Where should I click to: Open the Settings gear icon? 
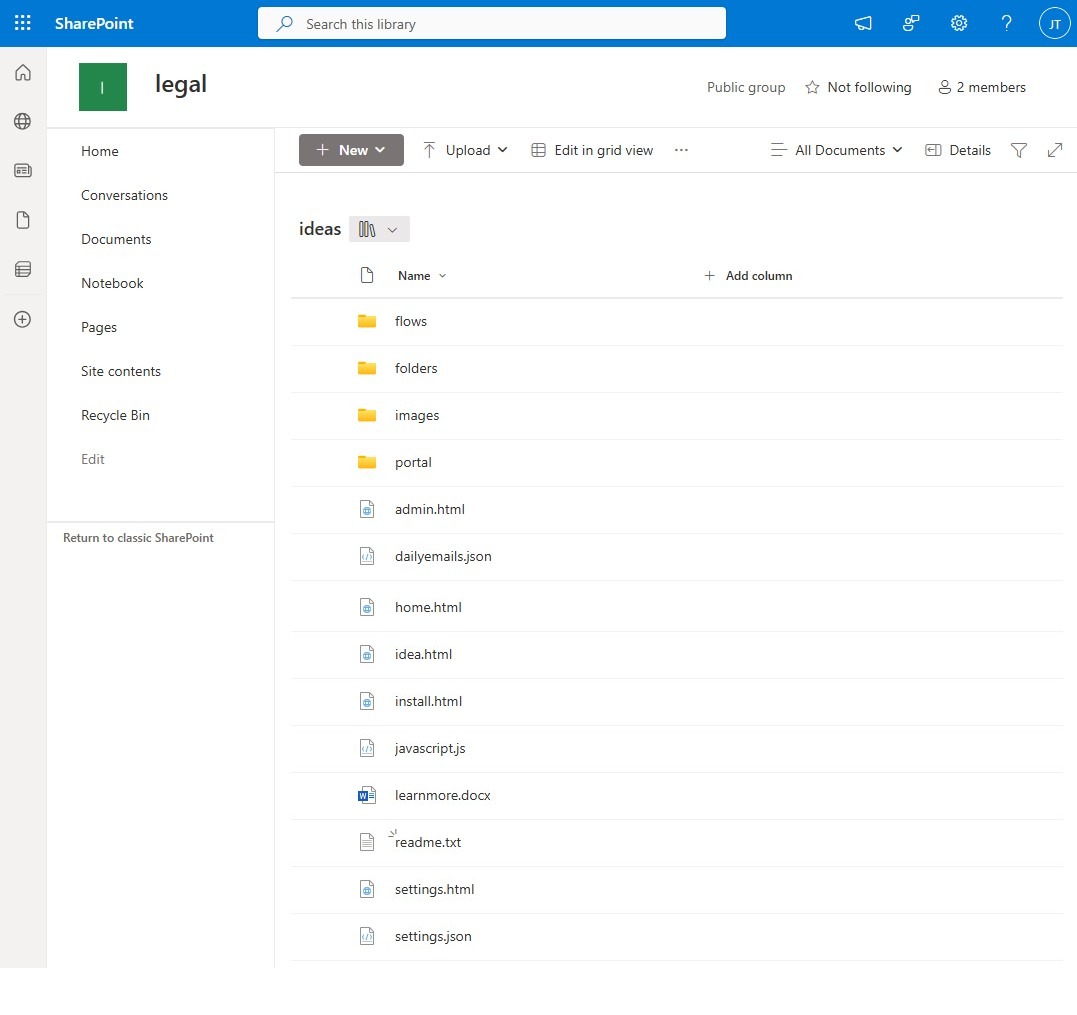click(x=959, y=23)
